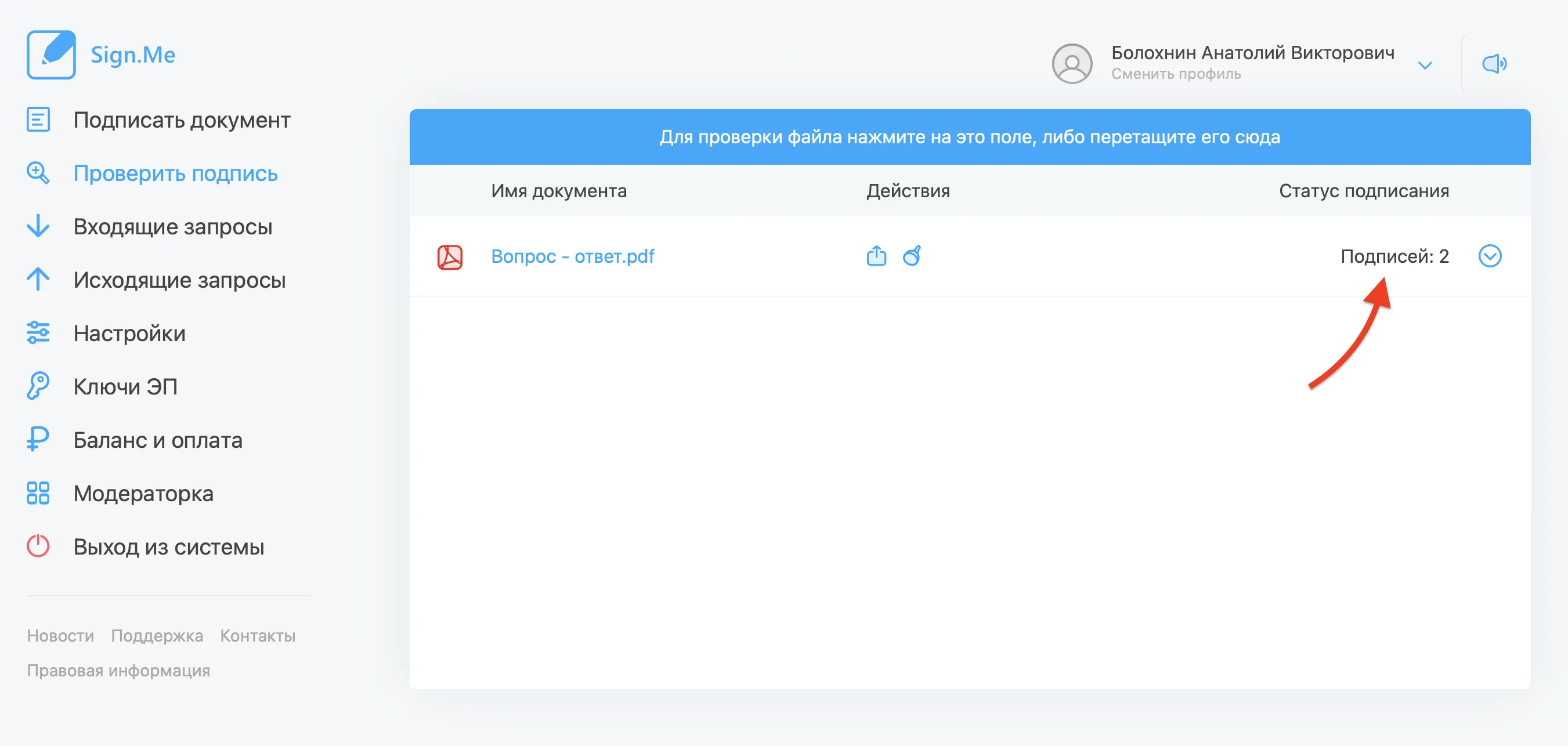Viewport: 1568px width, 746px height.
Task: Click the grid icon beside Модераторка
Action: pos(38,493)
